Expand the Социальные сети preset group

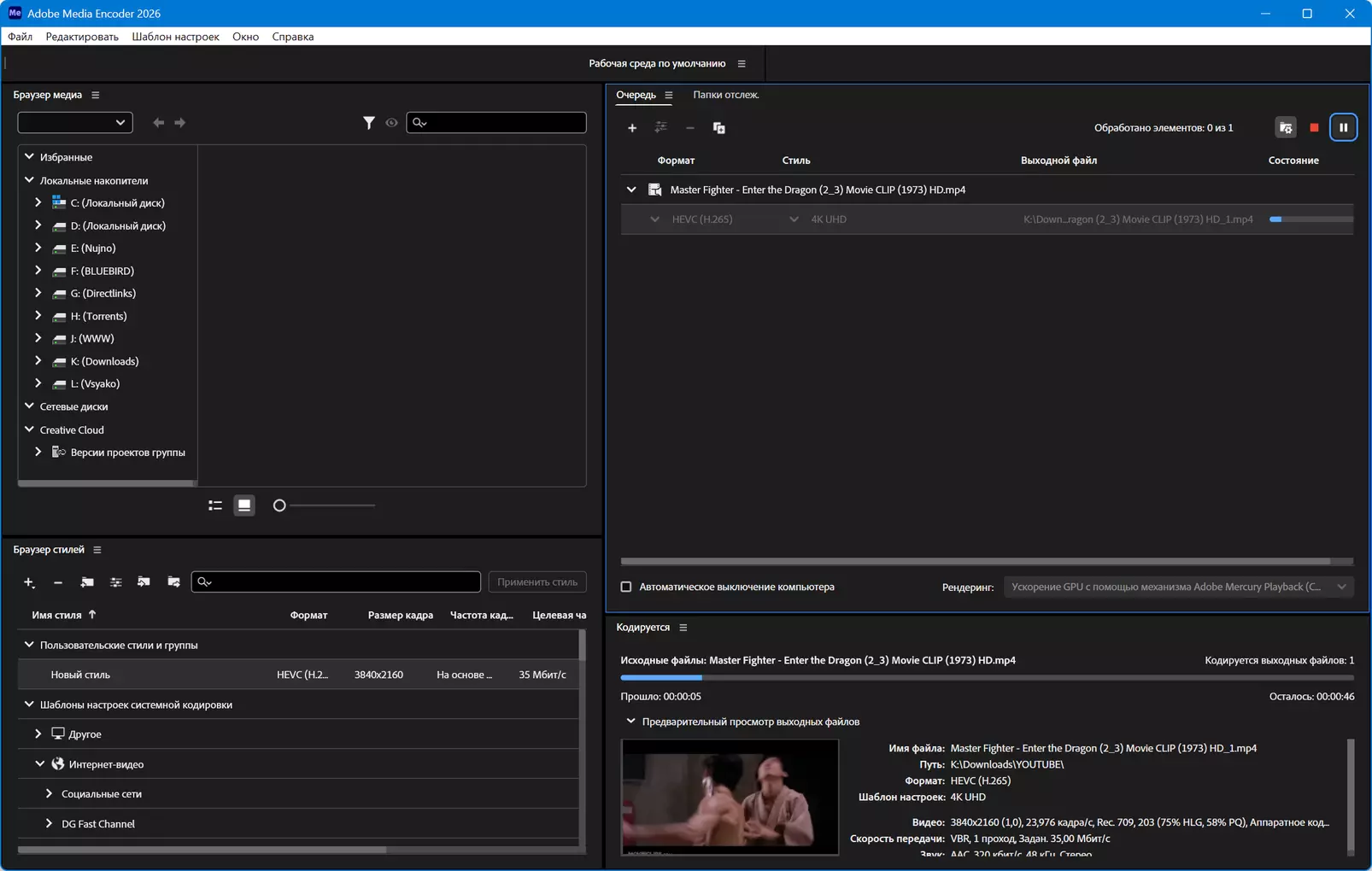49,794
